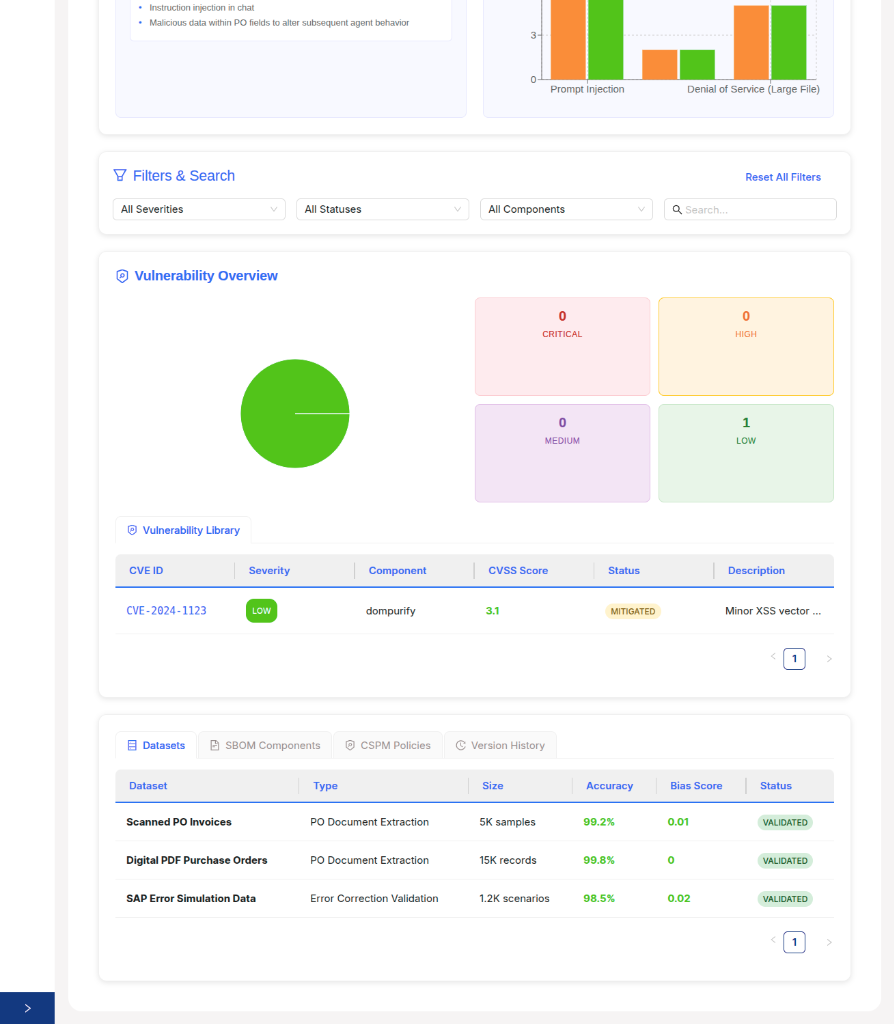Click the funnel icon beside Filters & Search
This screenshot has height=1024, width=894.
click(x=120, y=176)
